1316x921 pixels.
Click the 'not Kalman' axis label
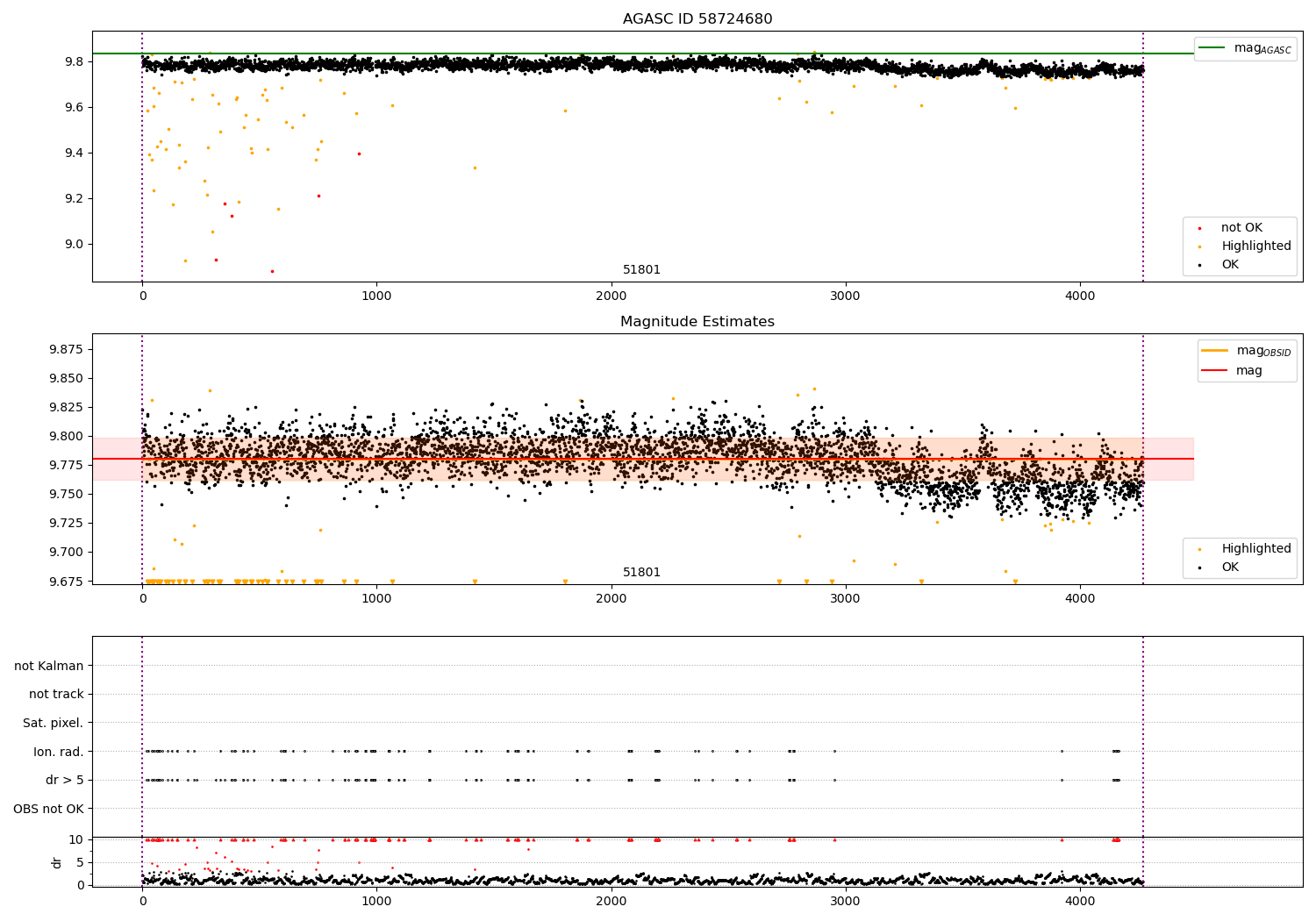click(49, 666)
